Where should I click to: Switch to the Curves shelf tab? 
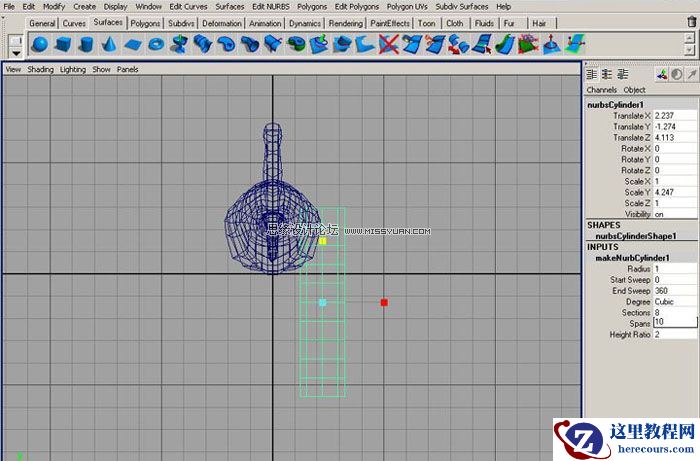click(x=74, y=23)
